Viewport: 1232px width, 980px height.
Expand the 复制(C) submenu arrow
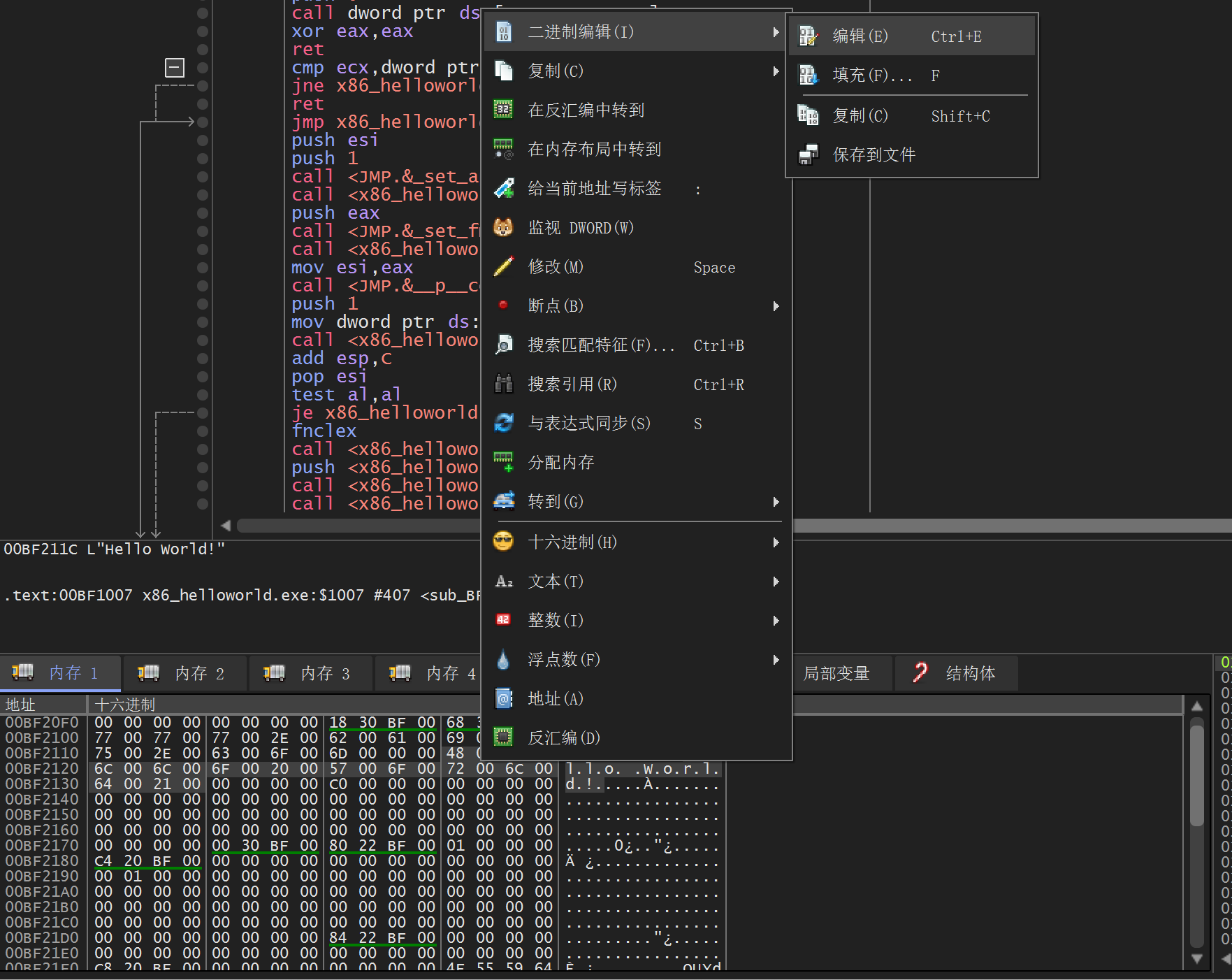pos(776,71)
